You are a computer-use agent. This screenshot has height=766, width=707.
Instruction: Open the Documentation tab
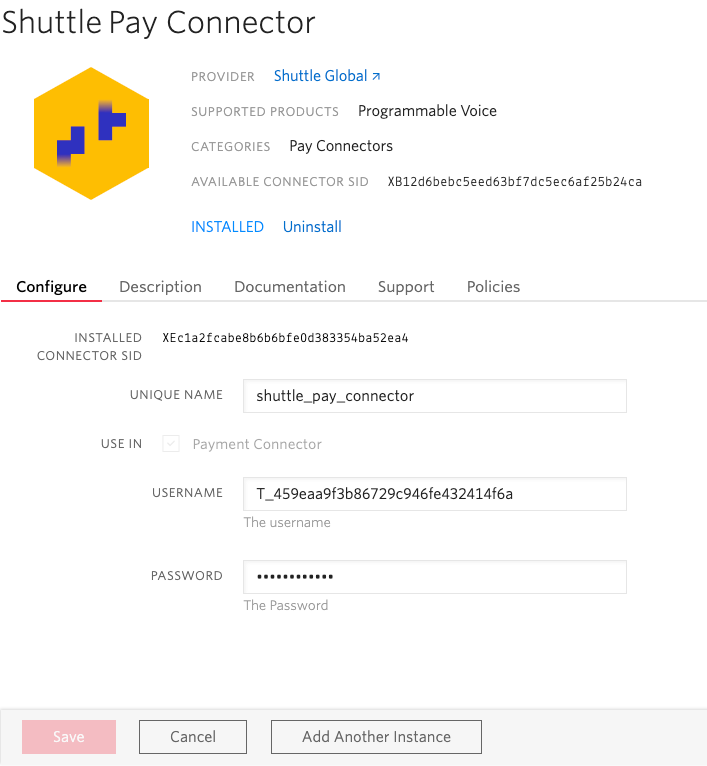pyautogui.click(x=289, y=287)
